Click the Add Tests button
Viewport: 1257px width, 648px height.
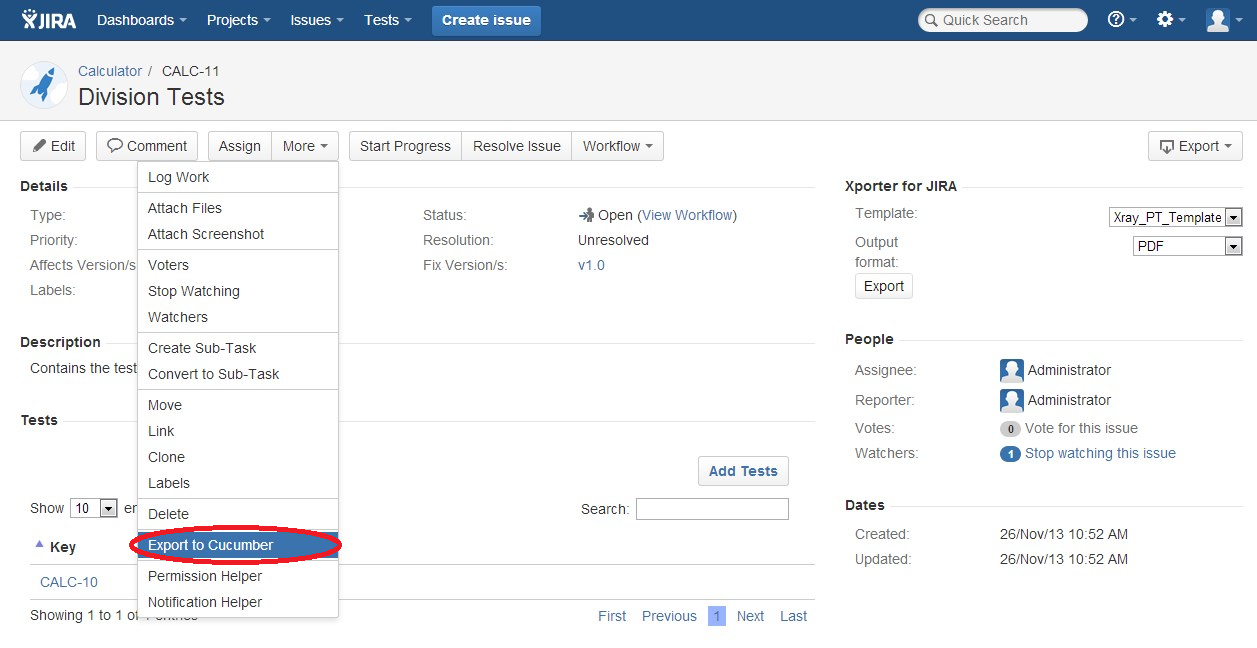pyautogui.click(x=743, y=471)
